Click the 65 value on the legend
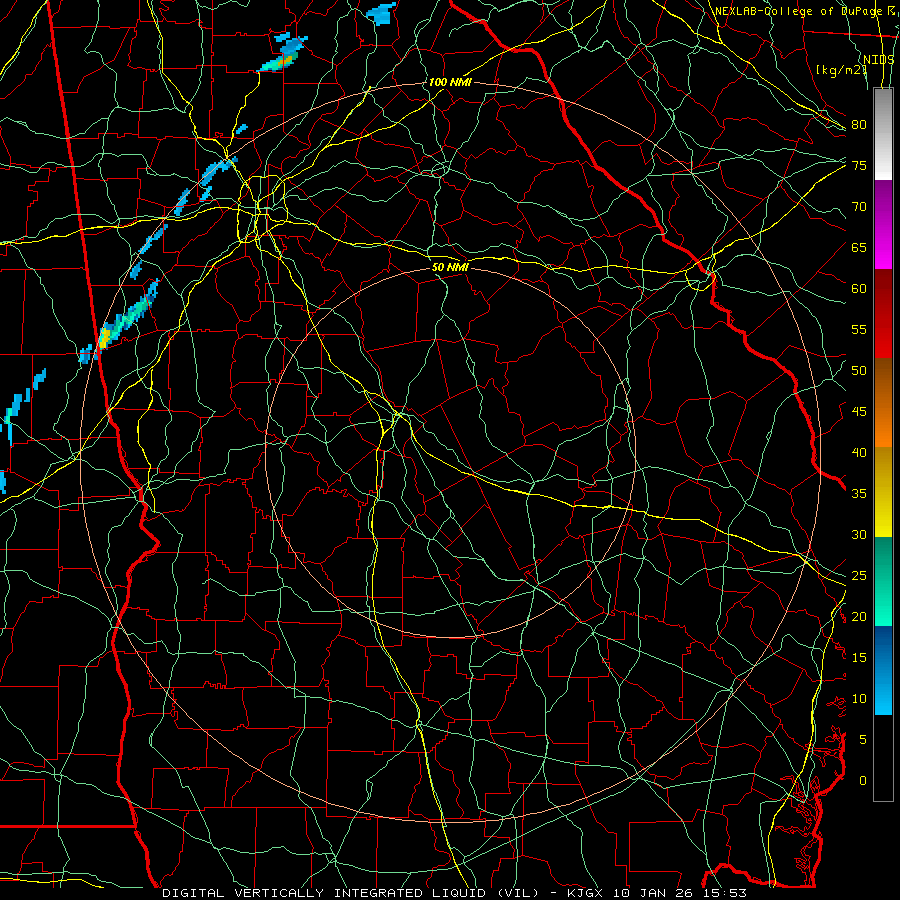This screenshot has width=900, height=900. coord(859,247)
